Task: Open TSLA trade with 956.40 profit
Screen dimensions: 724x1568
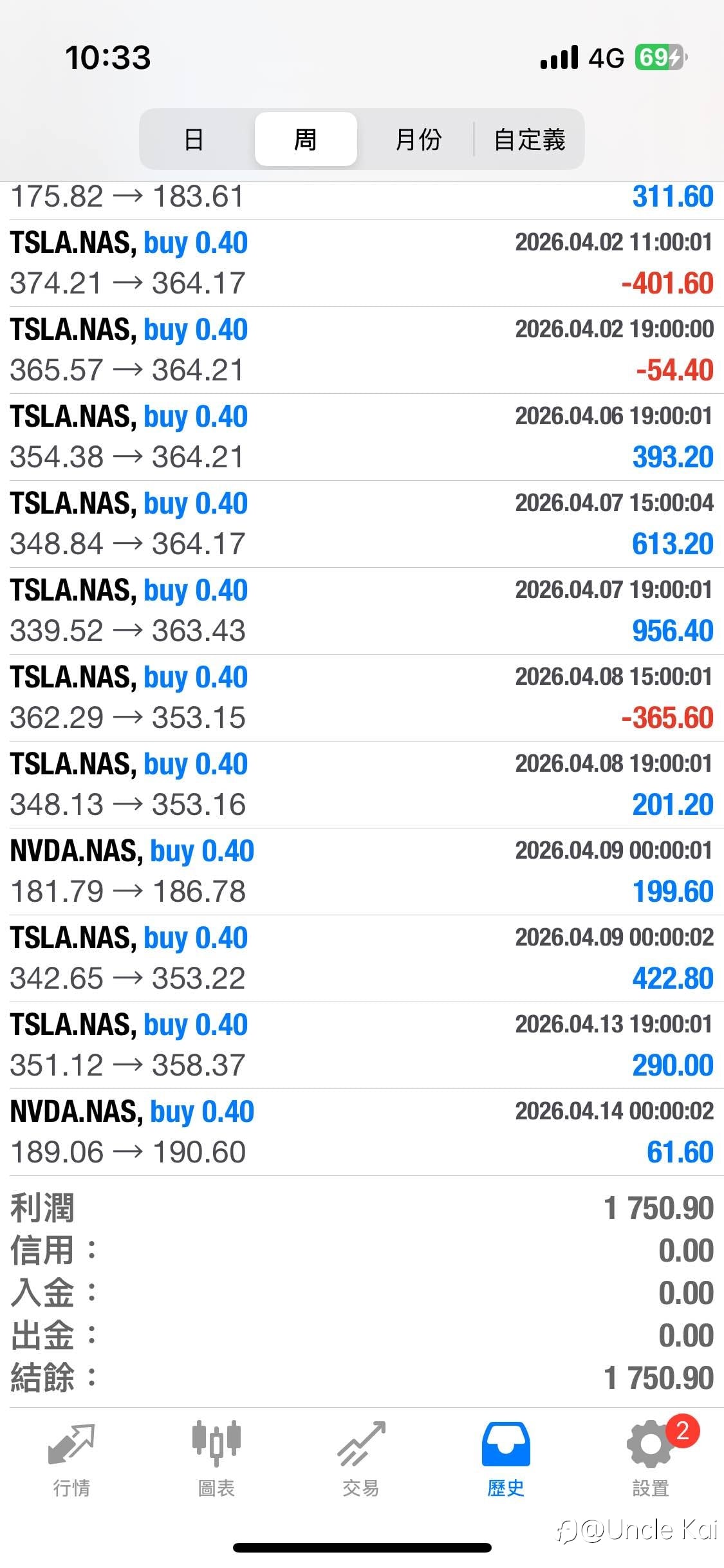Action: [x=362, y=611]
